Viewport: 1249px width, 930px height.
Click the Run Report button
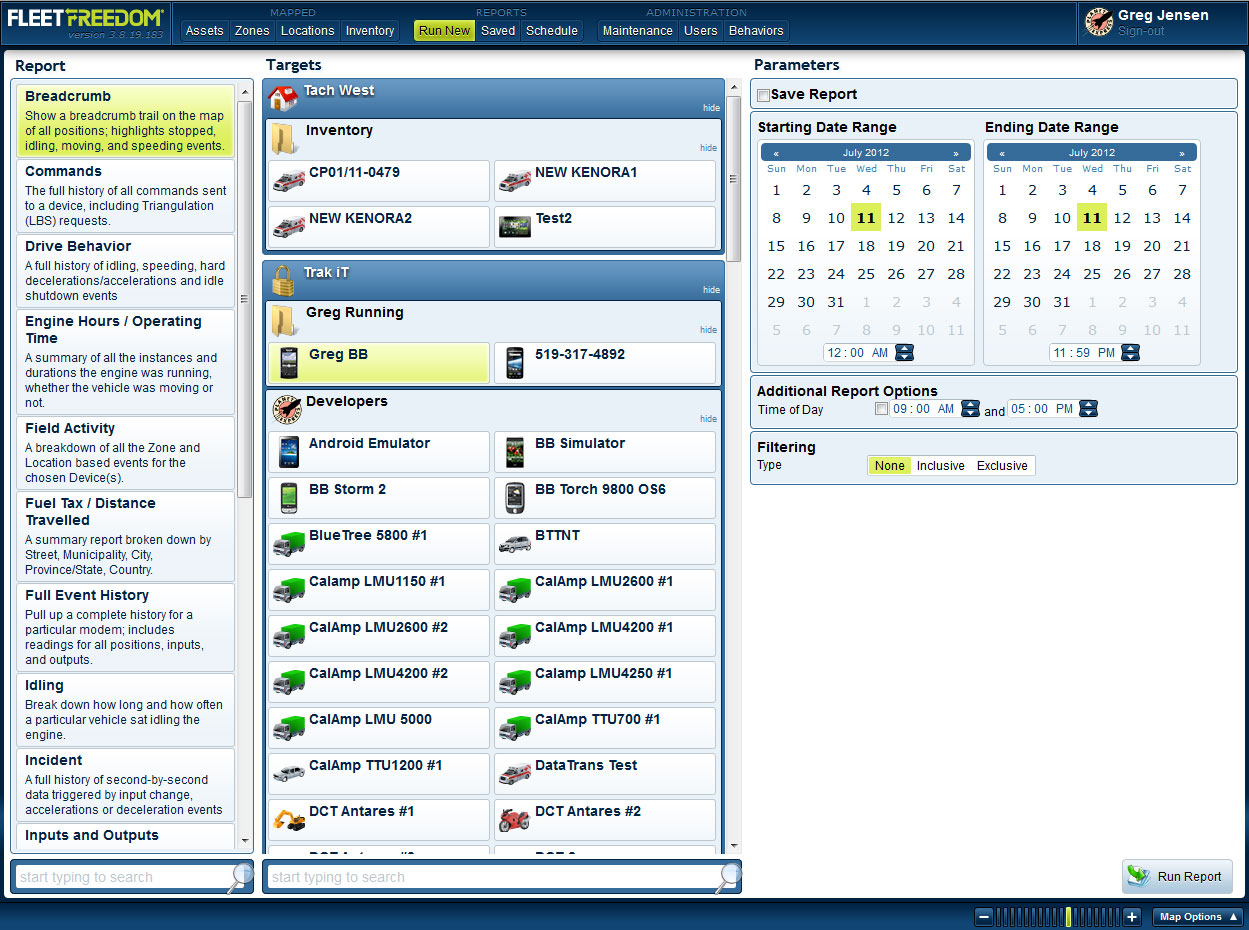1177,877
